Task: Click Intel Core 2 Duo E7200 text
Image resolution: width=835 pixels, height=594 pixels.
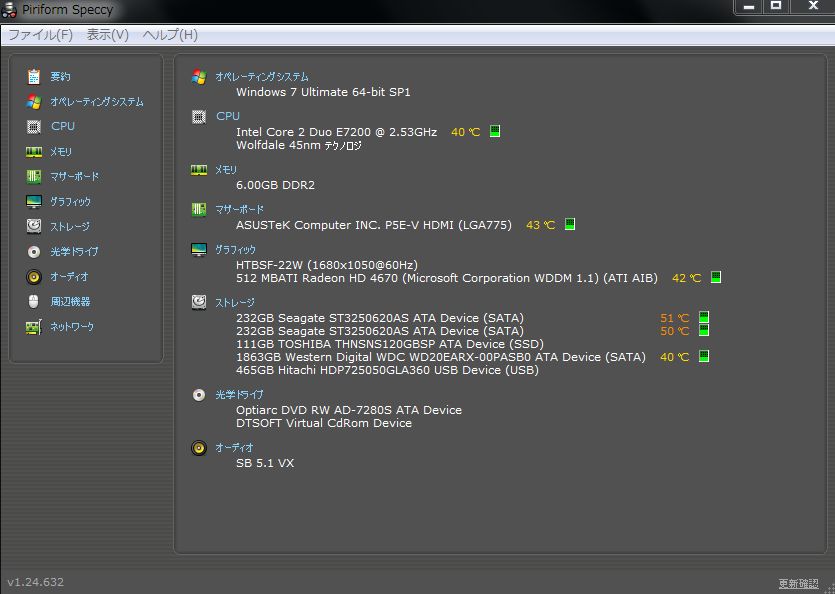Action: [x=337, y=132]
